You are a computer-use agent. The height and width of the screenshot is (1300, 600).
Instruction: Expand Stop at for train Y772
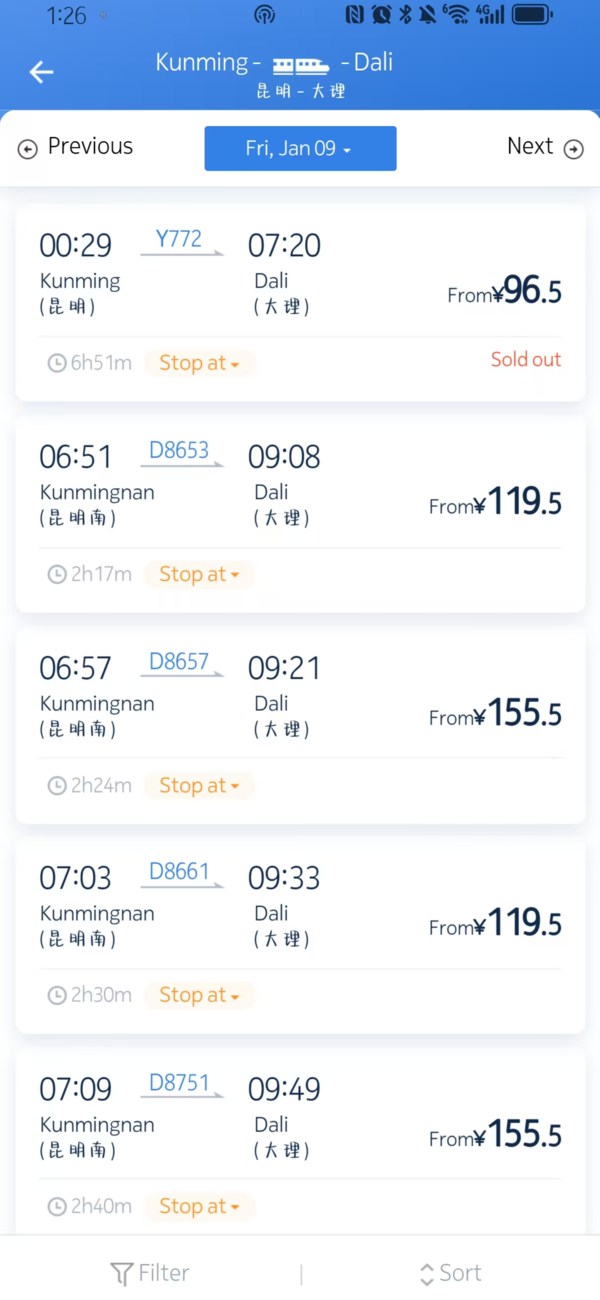[x=199, y=363]
